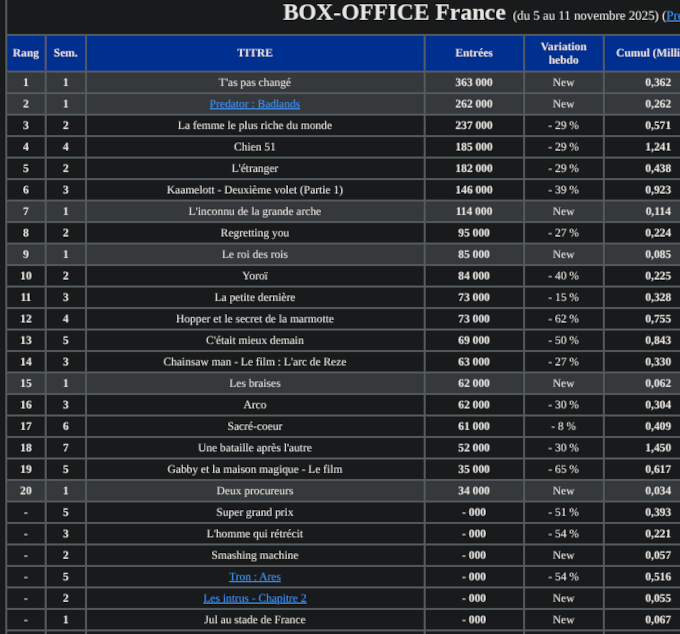
Task: Click the 1,450 cumulative value
Action: (x=657, y=448)
